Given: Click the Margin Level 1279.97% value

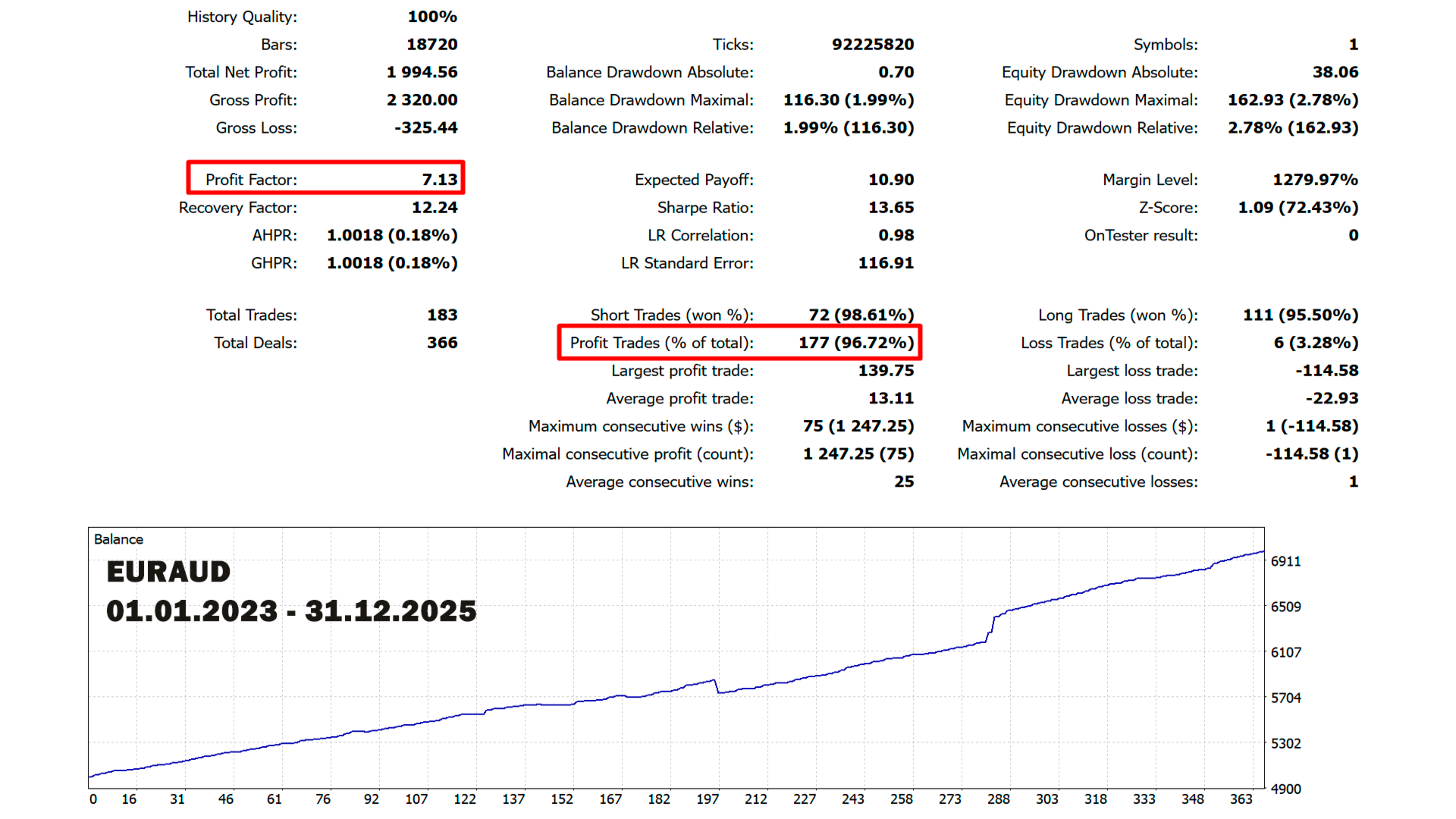Looking at the screenshot, I should point(1314,180).
